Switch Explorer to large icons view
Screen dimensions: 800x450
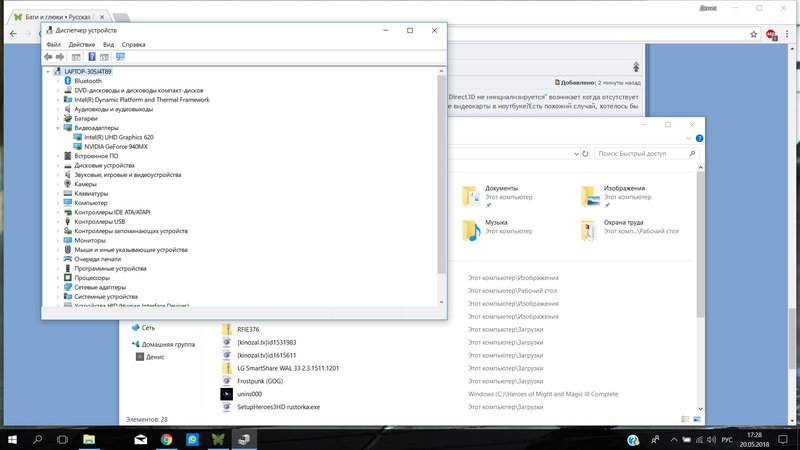tap(697, 419)
